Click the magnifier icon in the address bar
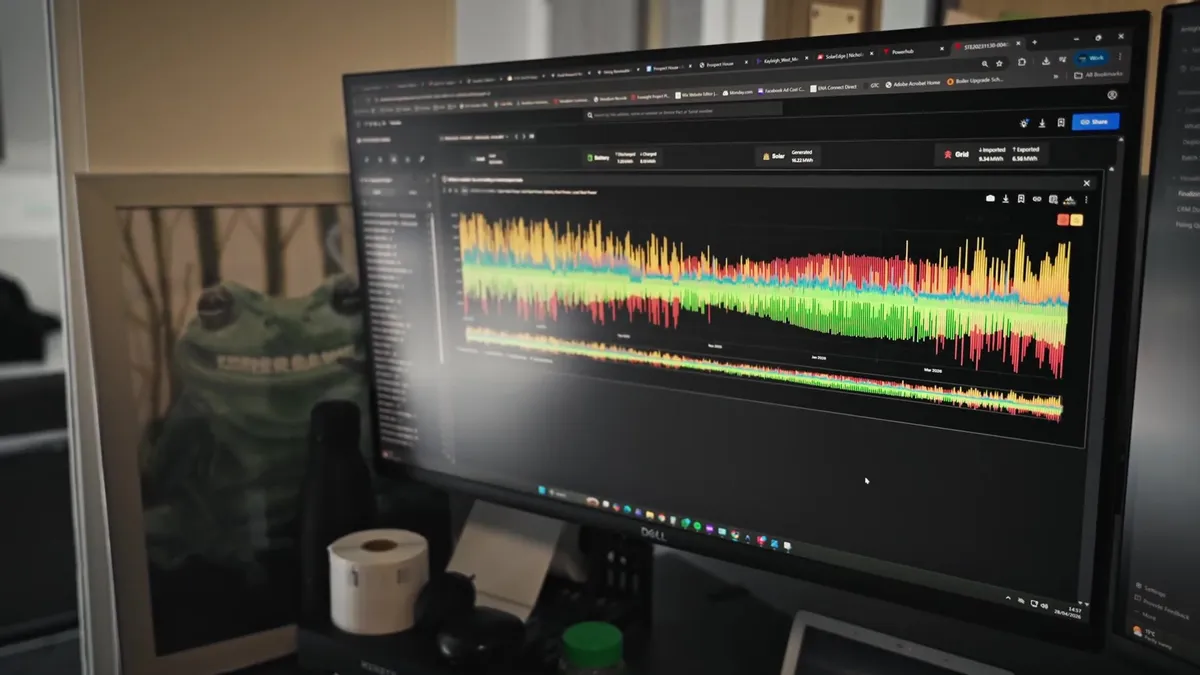The height and width of the screenshot is (675, 1200). [984, 63]
